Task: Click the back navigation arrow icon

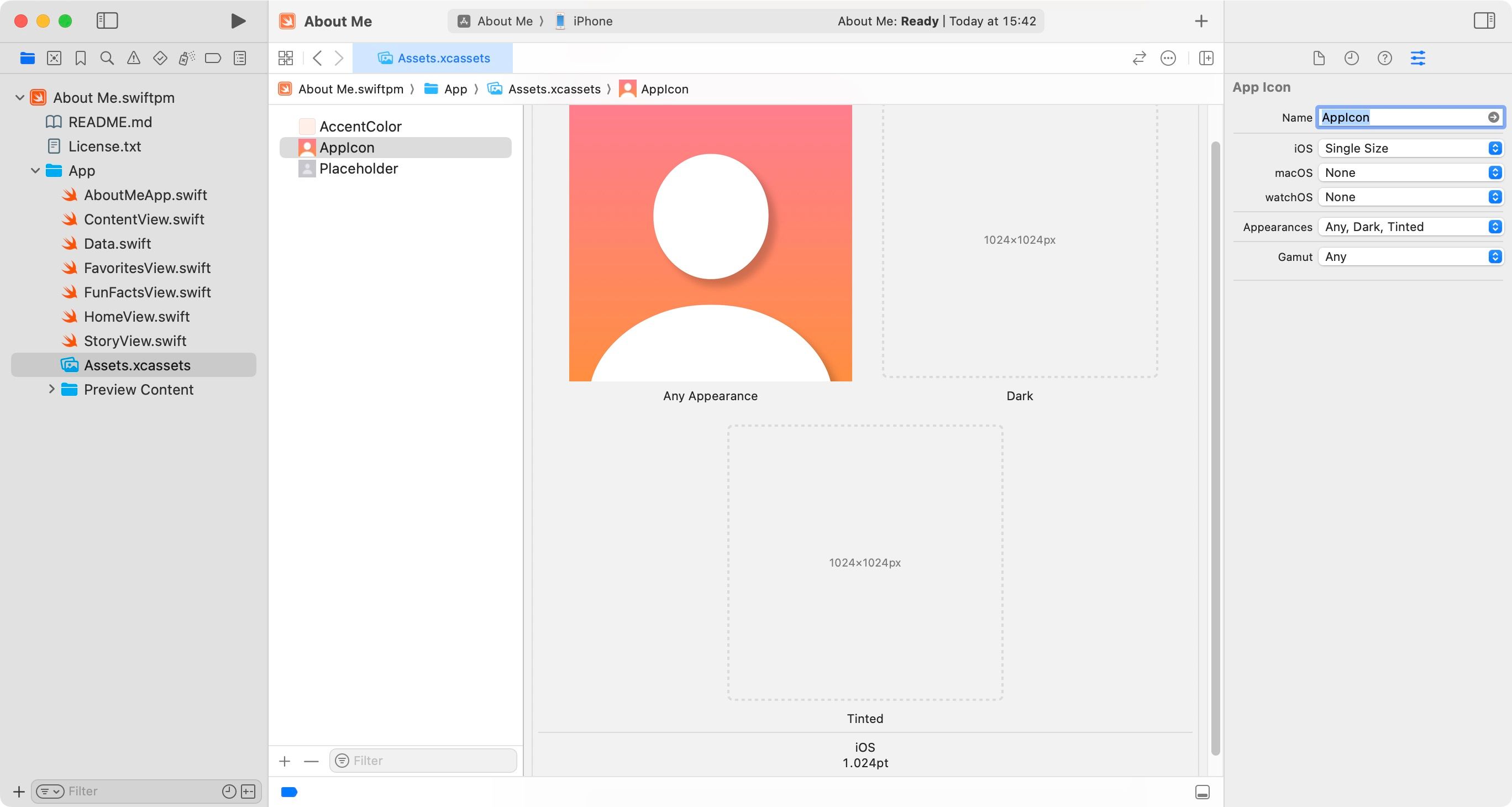Action: click(318, 57)
